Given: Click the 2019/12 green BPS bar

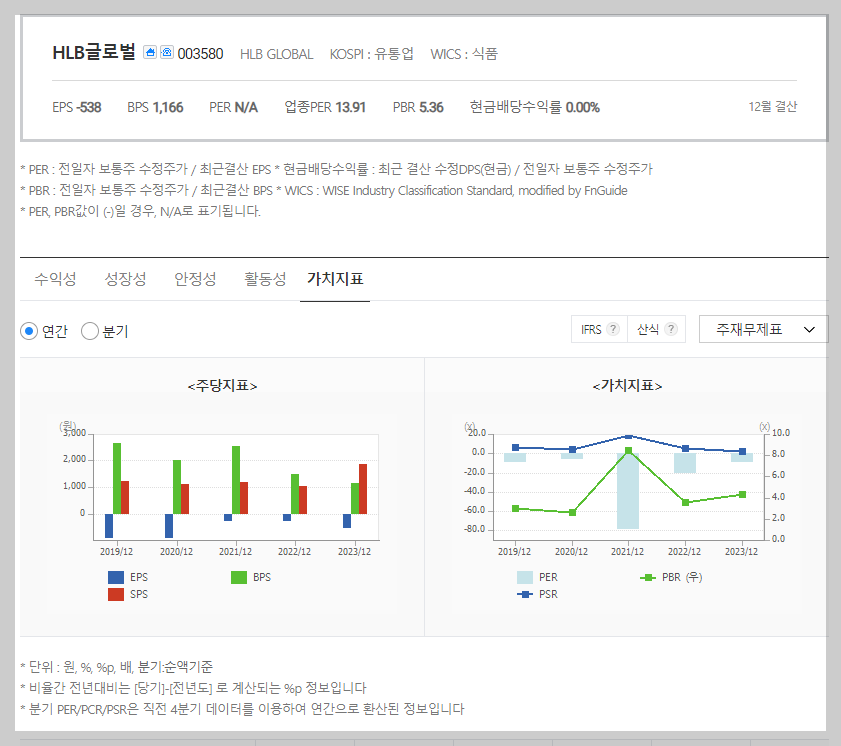Looking at the screenshot, I should click(x=117, y=478).
